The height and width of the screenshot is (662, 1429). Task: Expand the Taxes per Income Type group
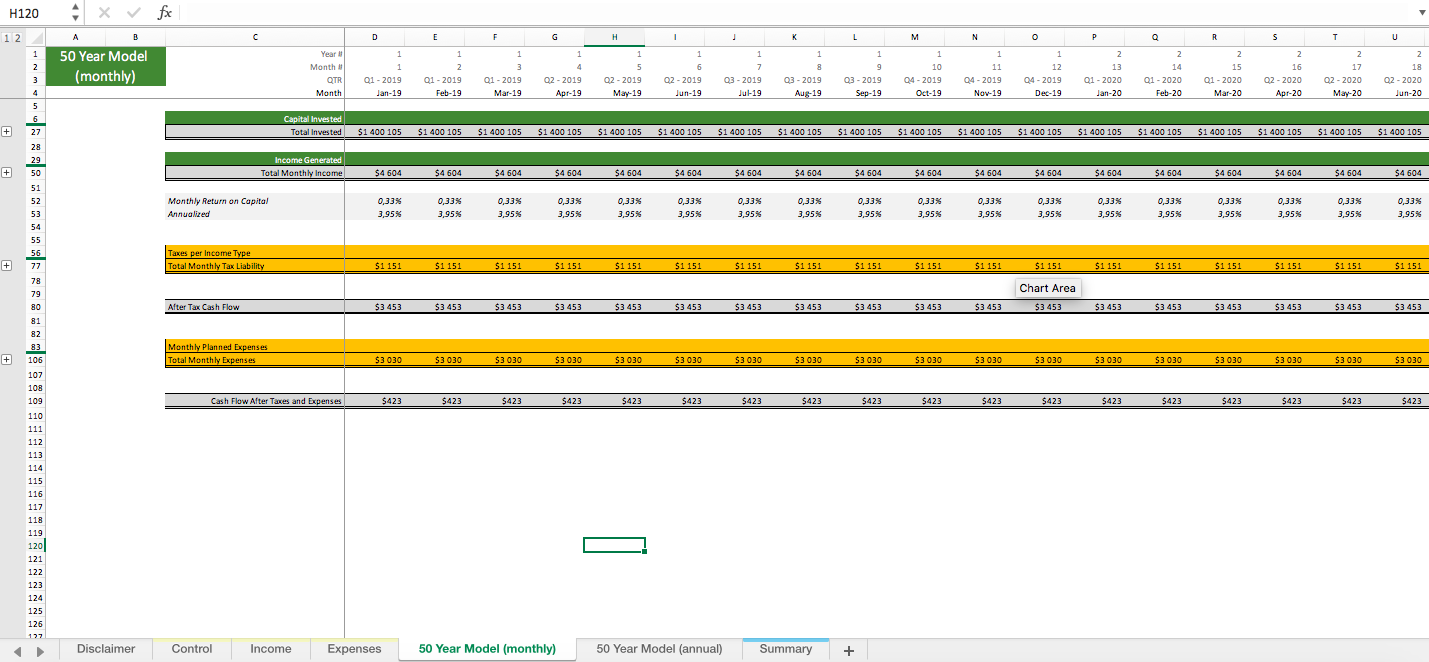pyautogui.click(x=7, y=266)
